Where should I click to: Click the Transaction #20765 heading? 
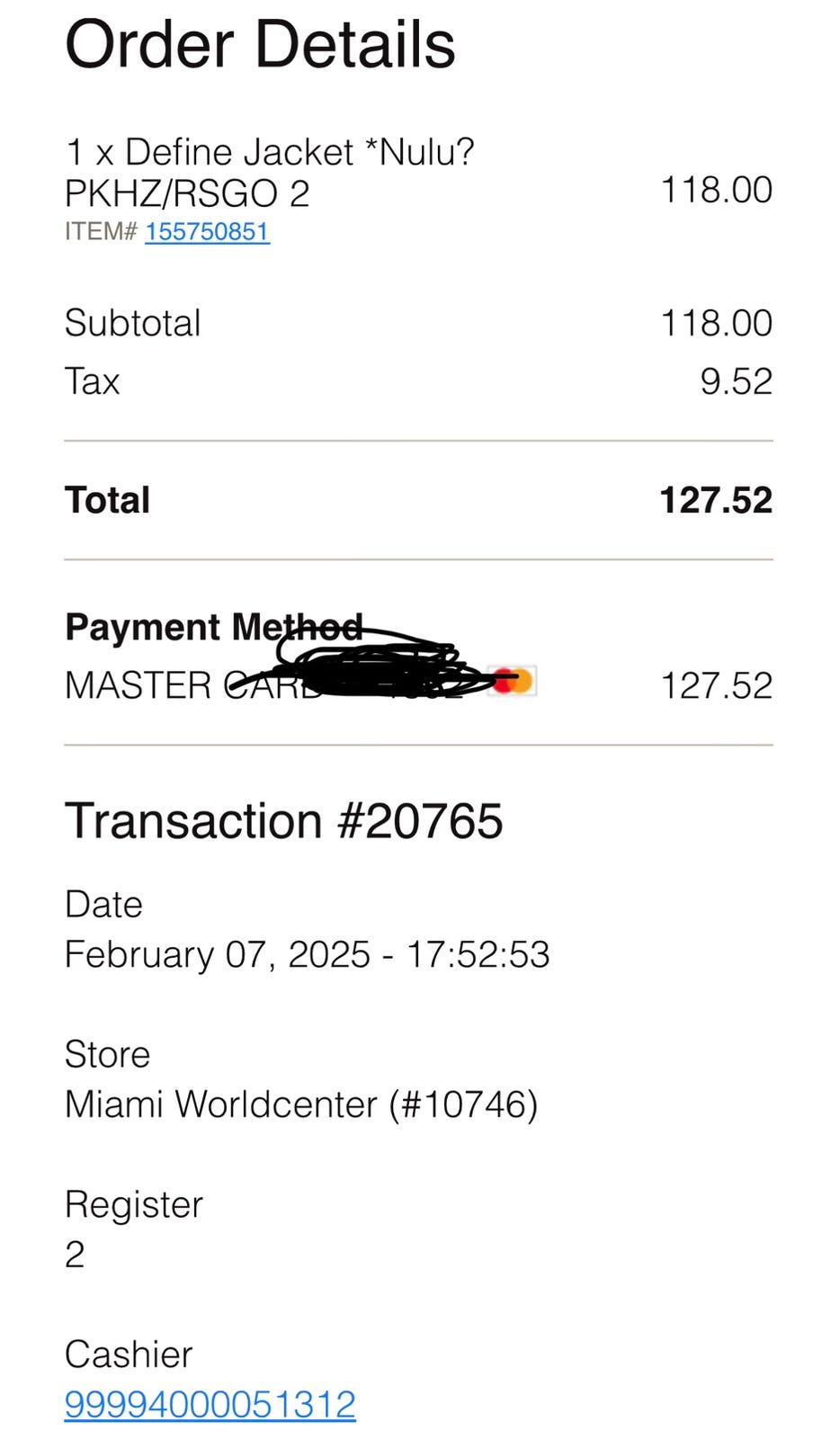point(283,820)
